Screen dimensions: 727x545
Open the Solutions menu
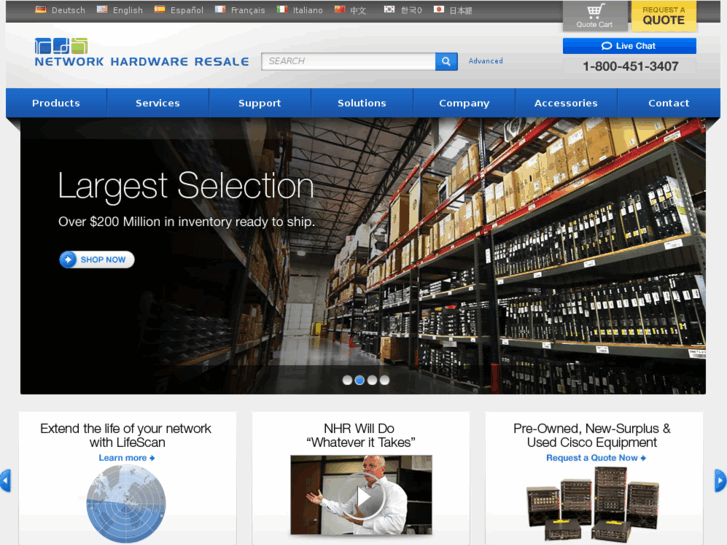click(x=362, y=103)
